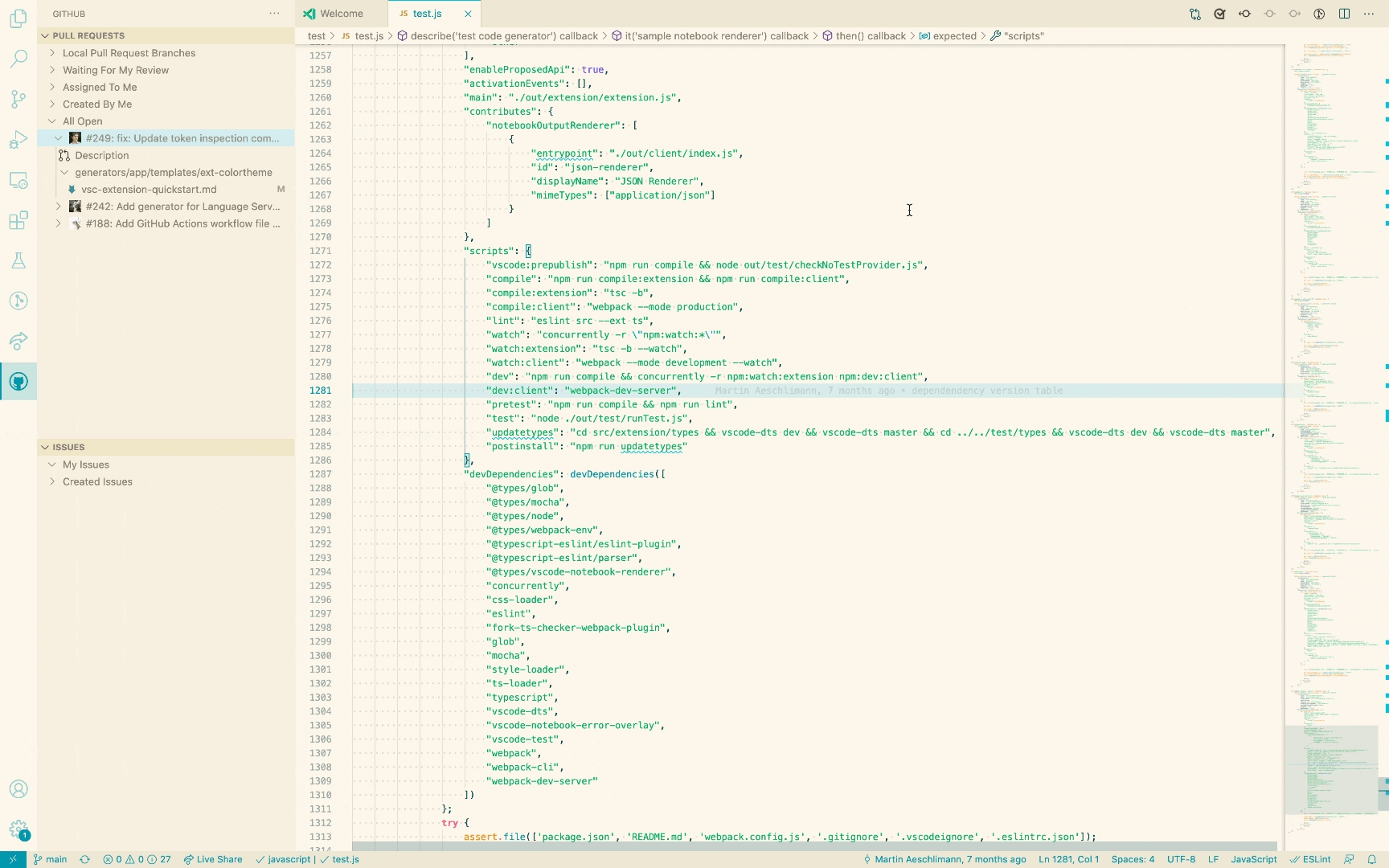Click the Open Changes compare icon
The width and height of the screenshot is (1389, 868).
[x=1195, y=14]
